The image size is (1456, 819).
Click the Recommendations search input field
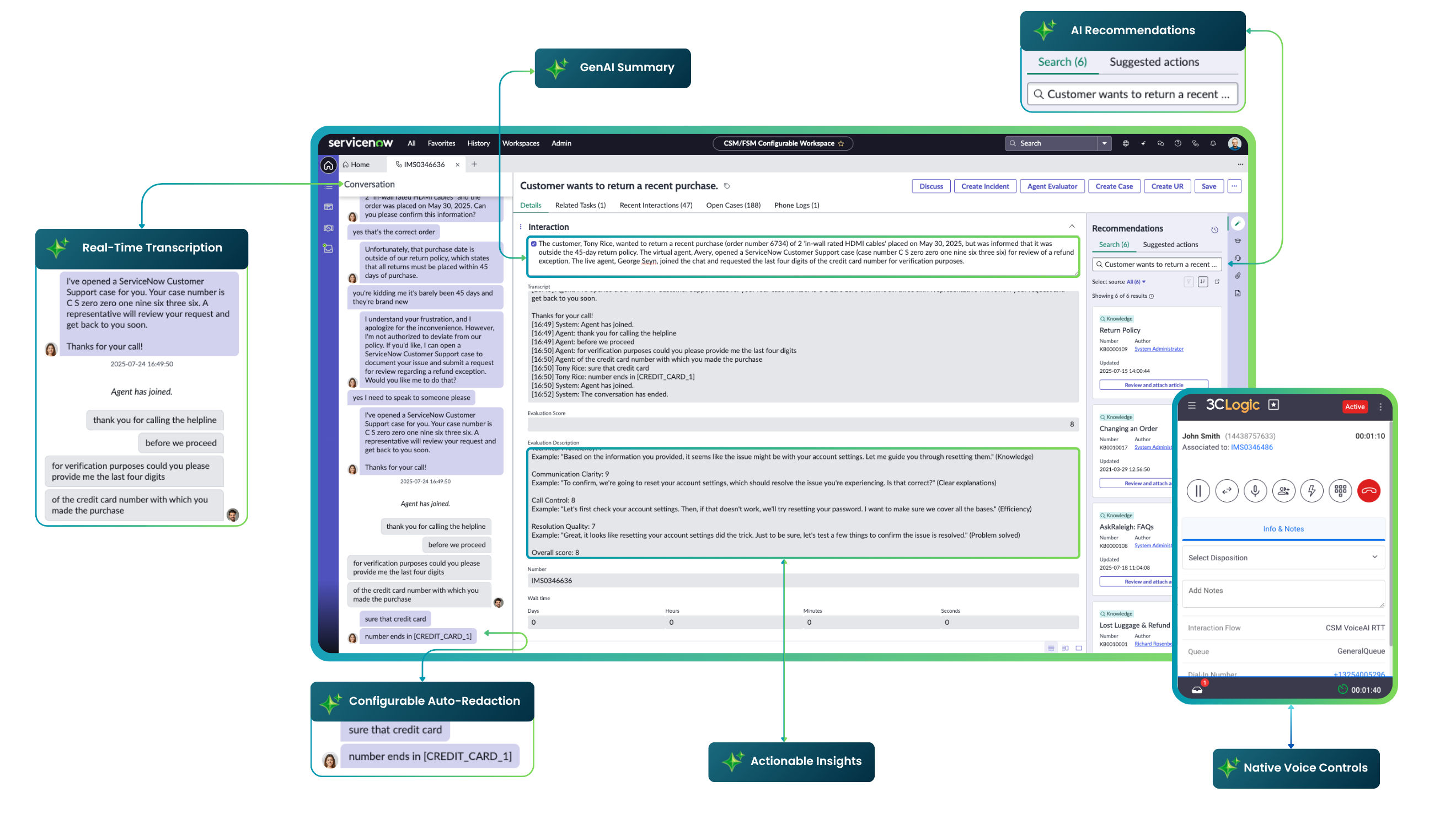(1157, 265)
